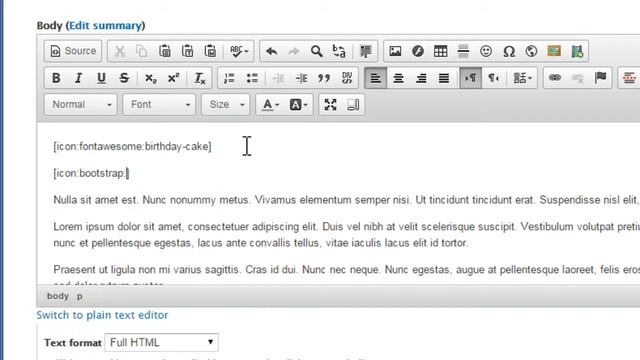Maximize the editor
The width and height of the screenshot is (640, 360).
pos(330,105)
